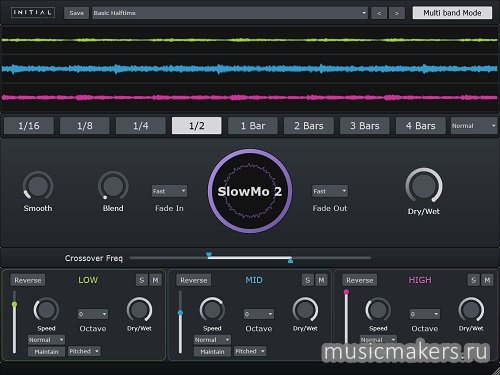Screen dimensions: 500x375
Task: Open the MID band Octave dropdown
Action: tap(259, 314)
